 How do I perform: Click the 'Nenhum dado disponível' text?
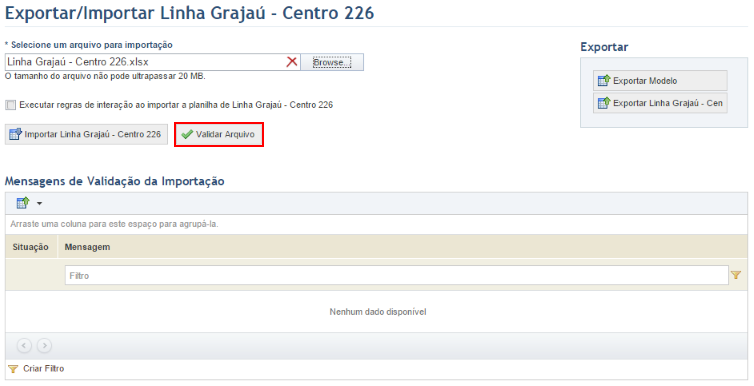pos(377,312)
